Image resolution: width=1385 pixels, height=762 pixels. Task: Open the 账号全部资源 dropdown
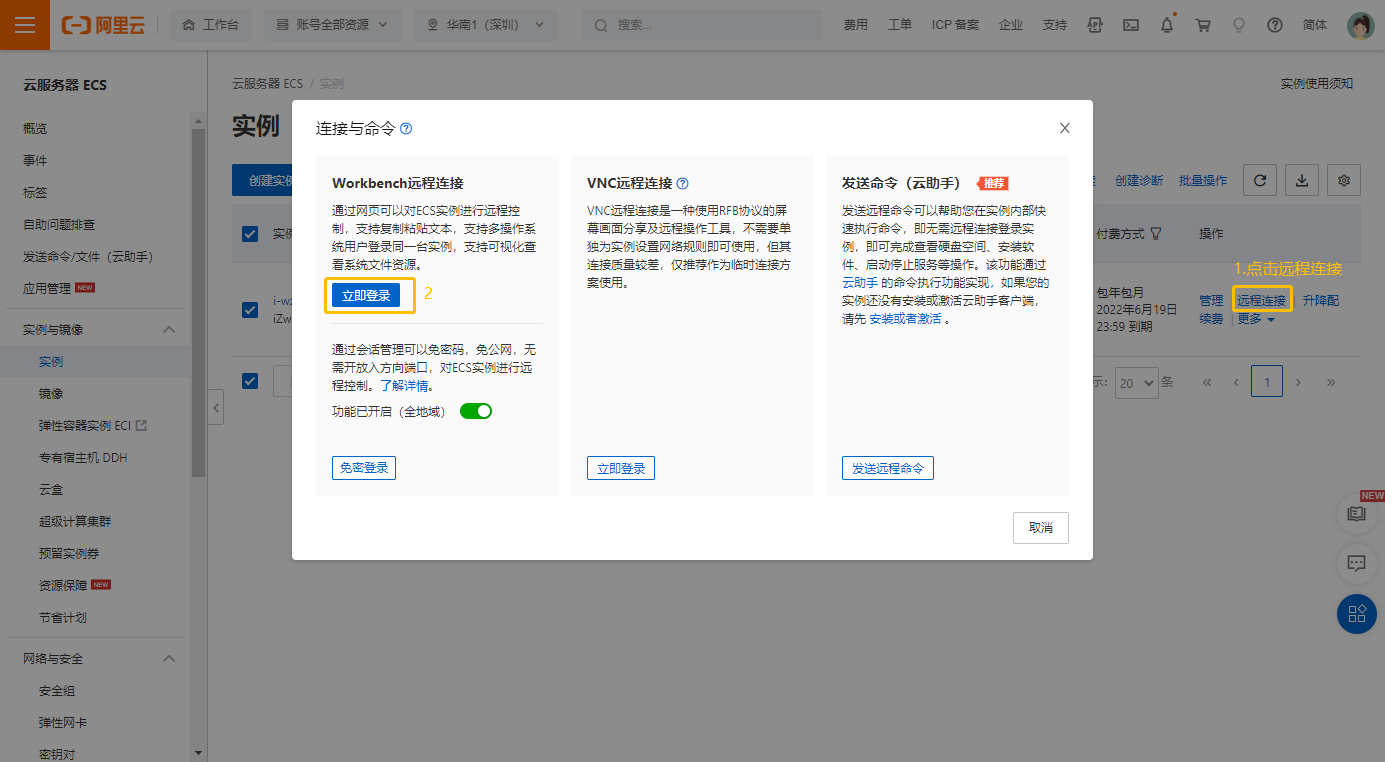point(333,25)
